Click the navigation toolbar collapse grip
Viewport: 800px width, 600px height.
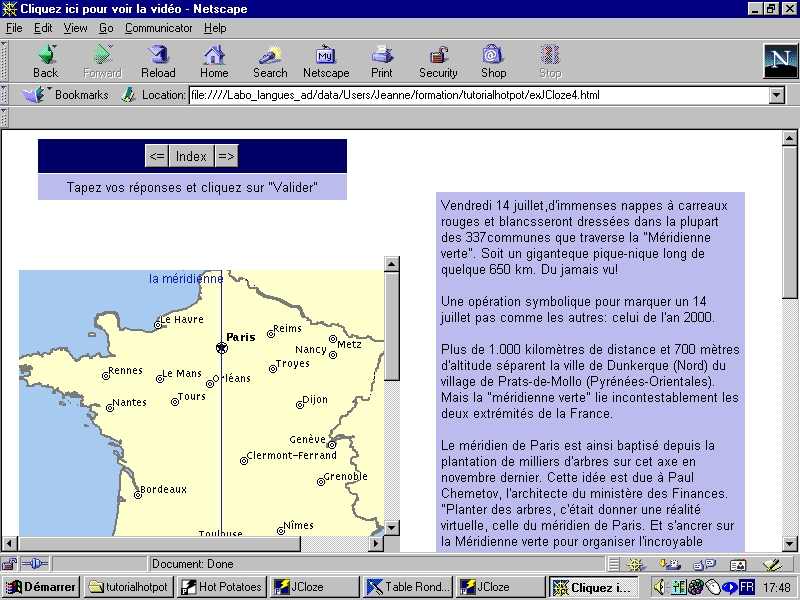pos(4,61)
